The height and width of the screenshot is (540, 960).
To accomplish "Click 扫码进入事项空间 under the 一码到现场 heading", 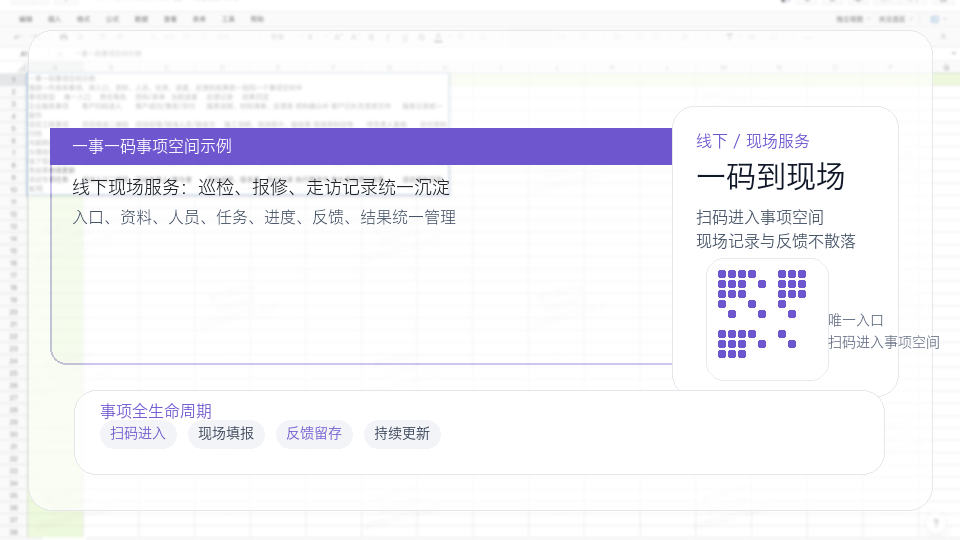I will tap(760, 217).
